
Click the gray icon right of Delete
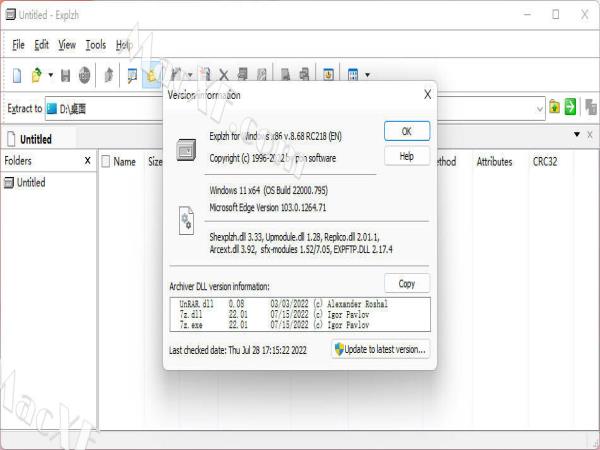click(x=242, y=75)
